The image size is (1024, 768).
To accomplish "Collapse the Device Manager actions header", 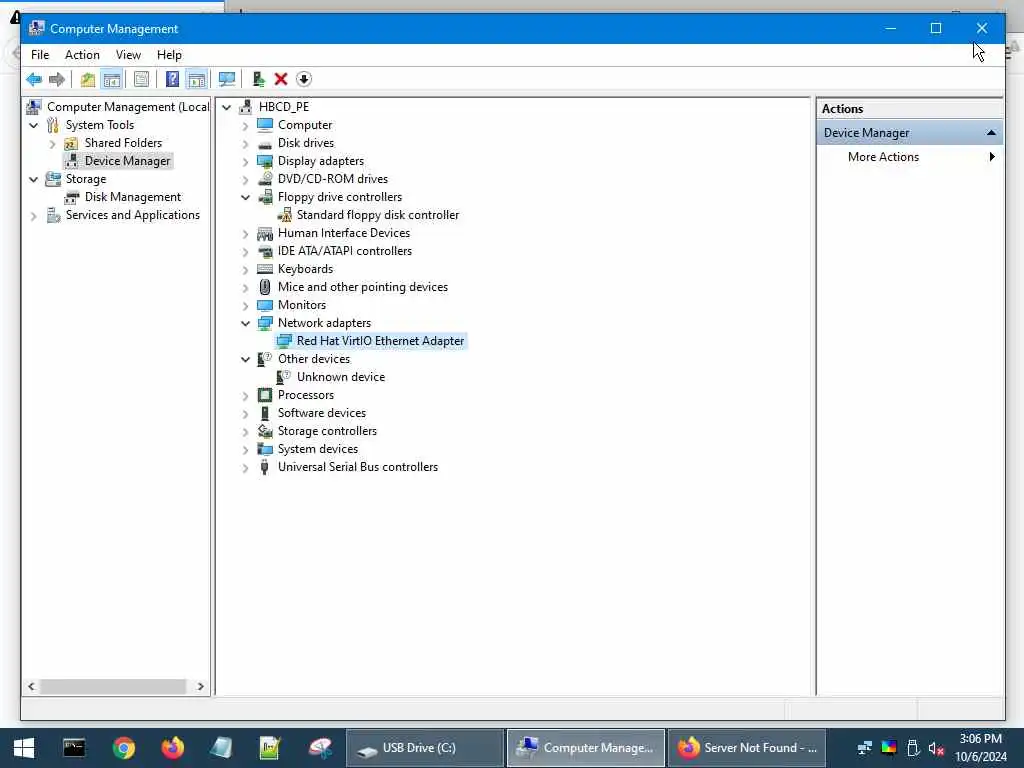I will coord(991,133).
